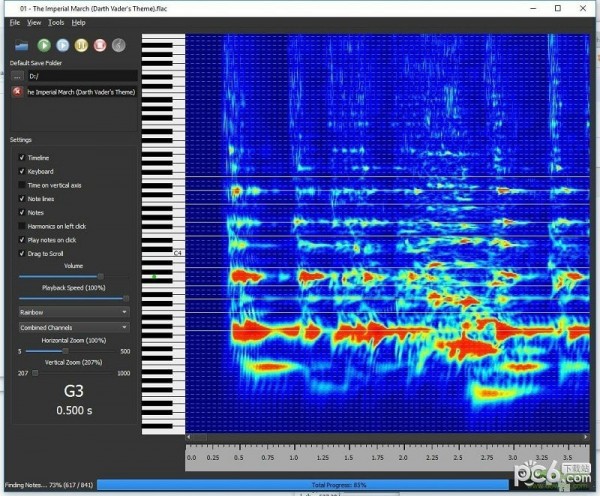
Task: Close the application window
Action: point(583,8)
